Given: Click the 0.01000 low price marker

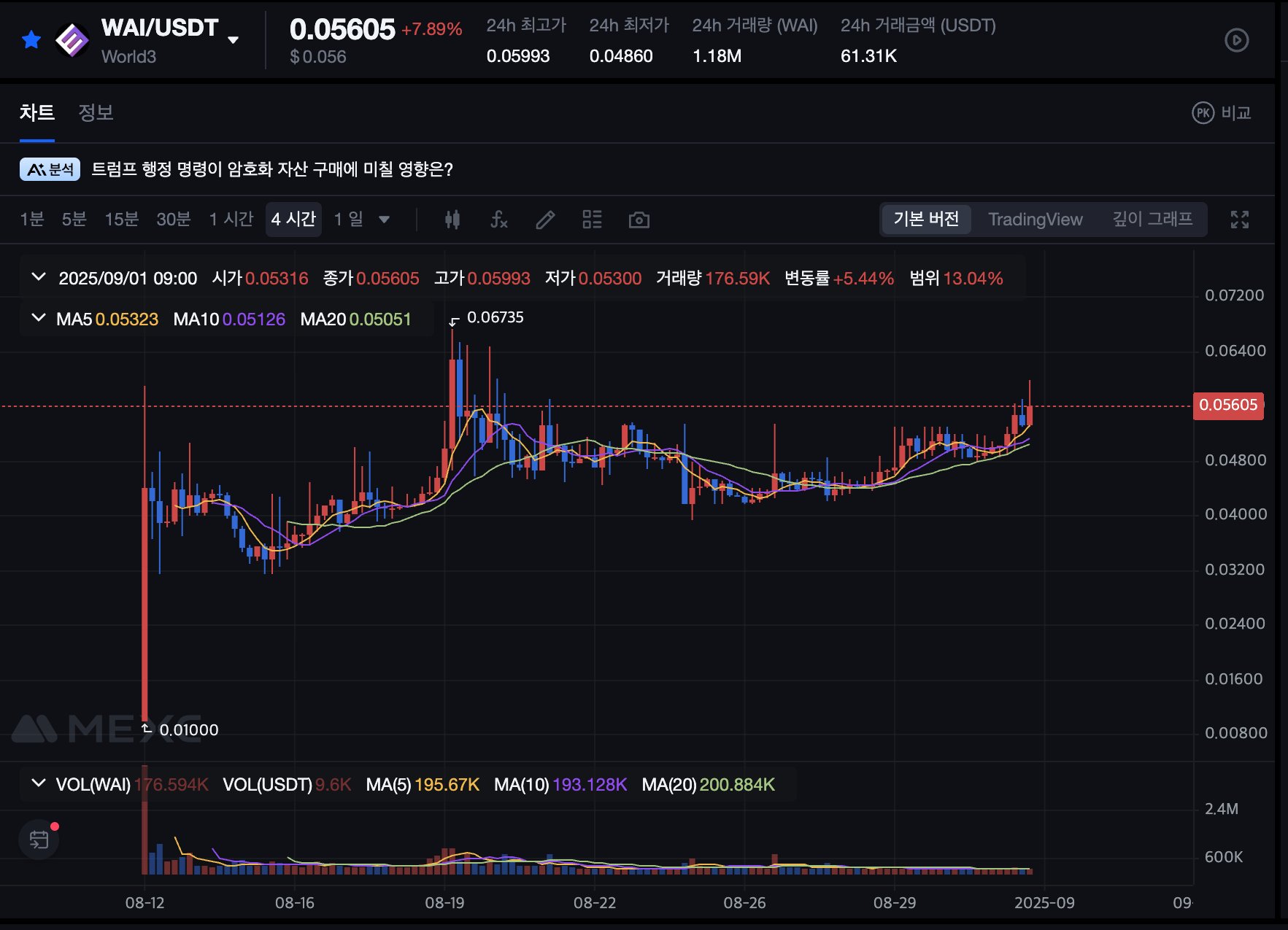Looking at the screenshot, I should tap(188, 730).
